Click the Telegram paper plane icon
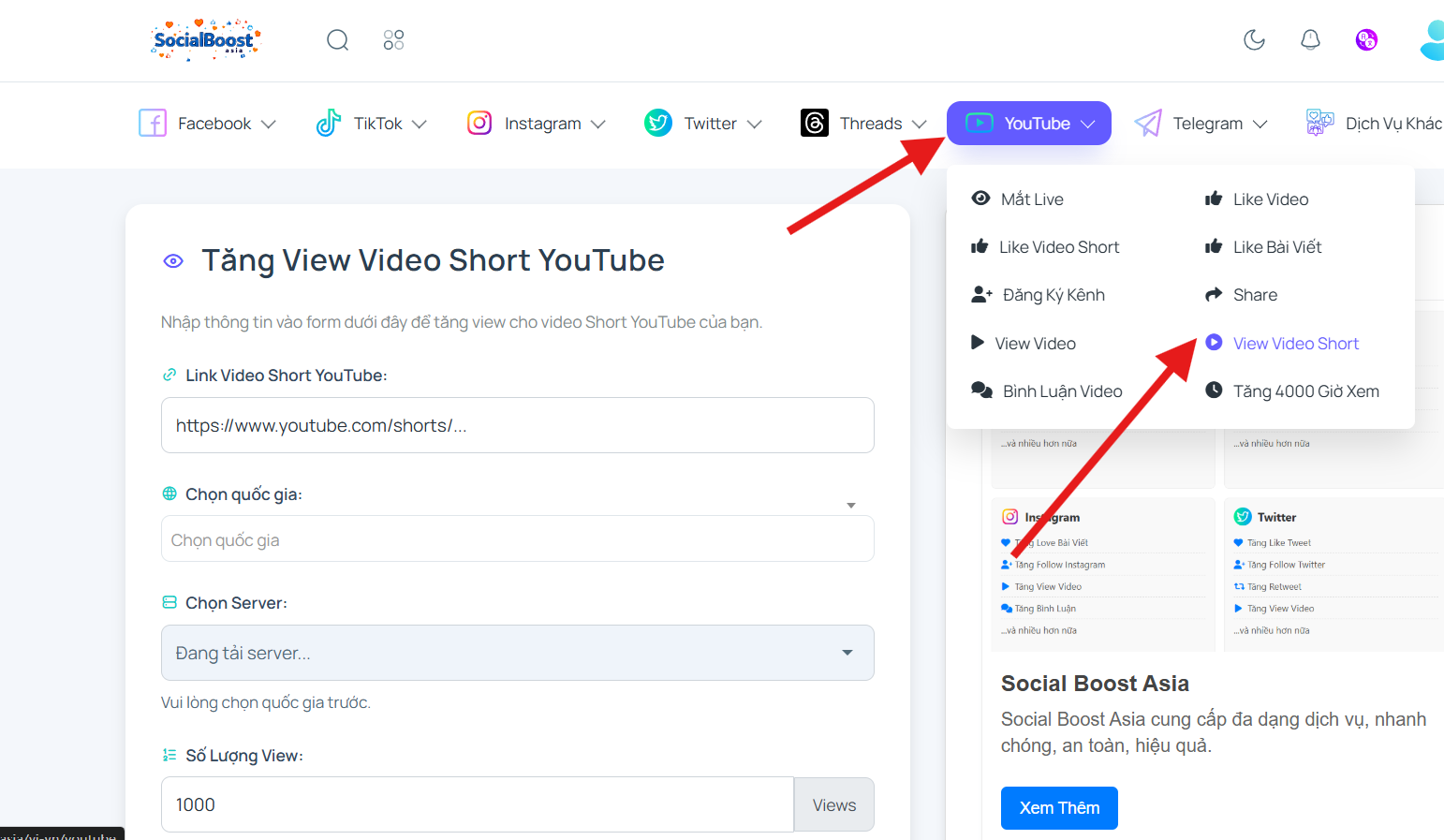The height and width of the screenshot is (840, 1444). point(1148,123)
